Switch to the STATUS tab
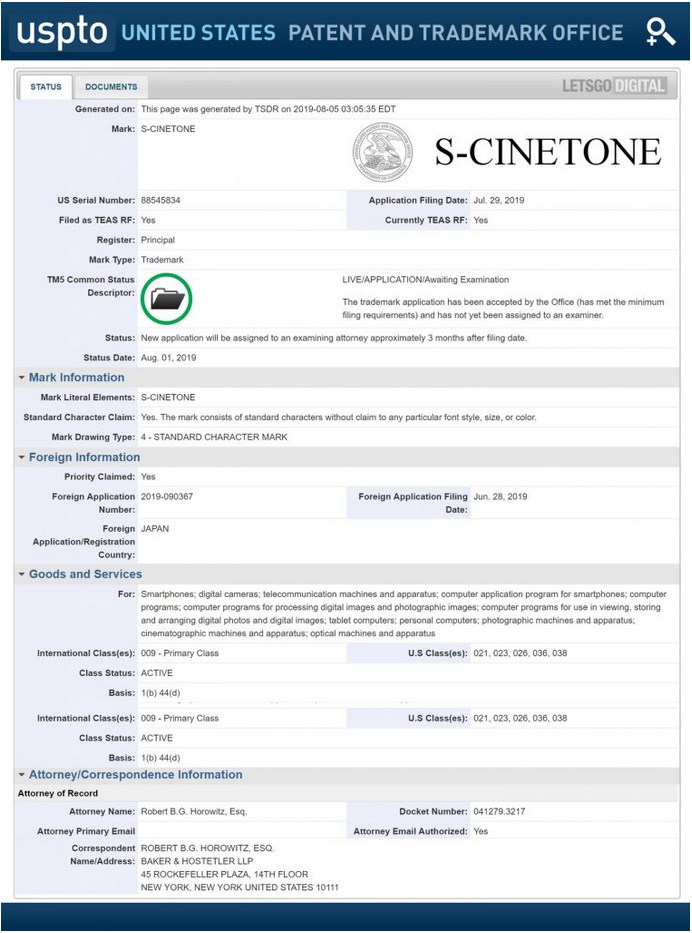 (46, 87)
